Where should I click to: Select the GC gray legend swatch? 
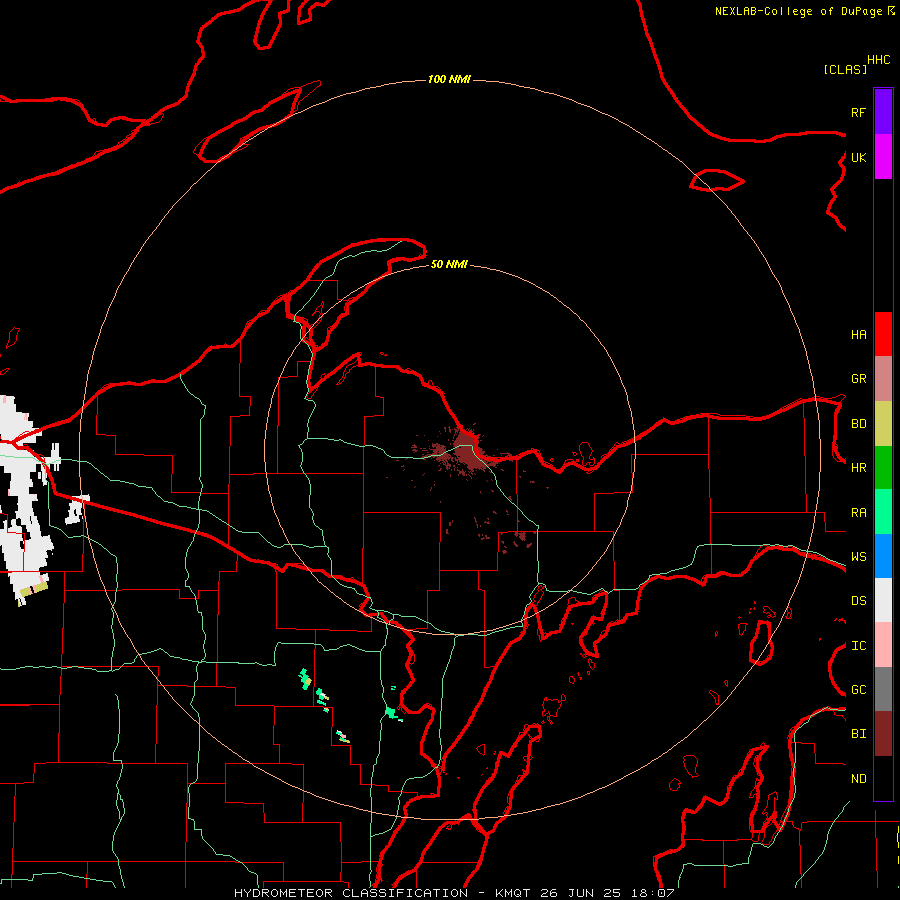(883, 689)
